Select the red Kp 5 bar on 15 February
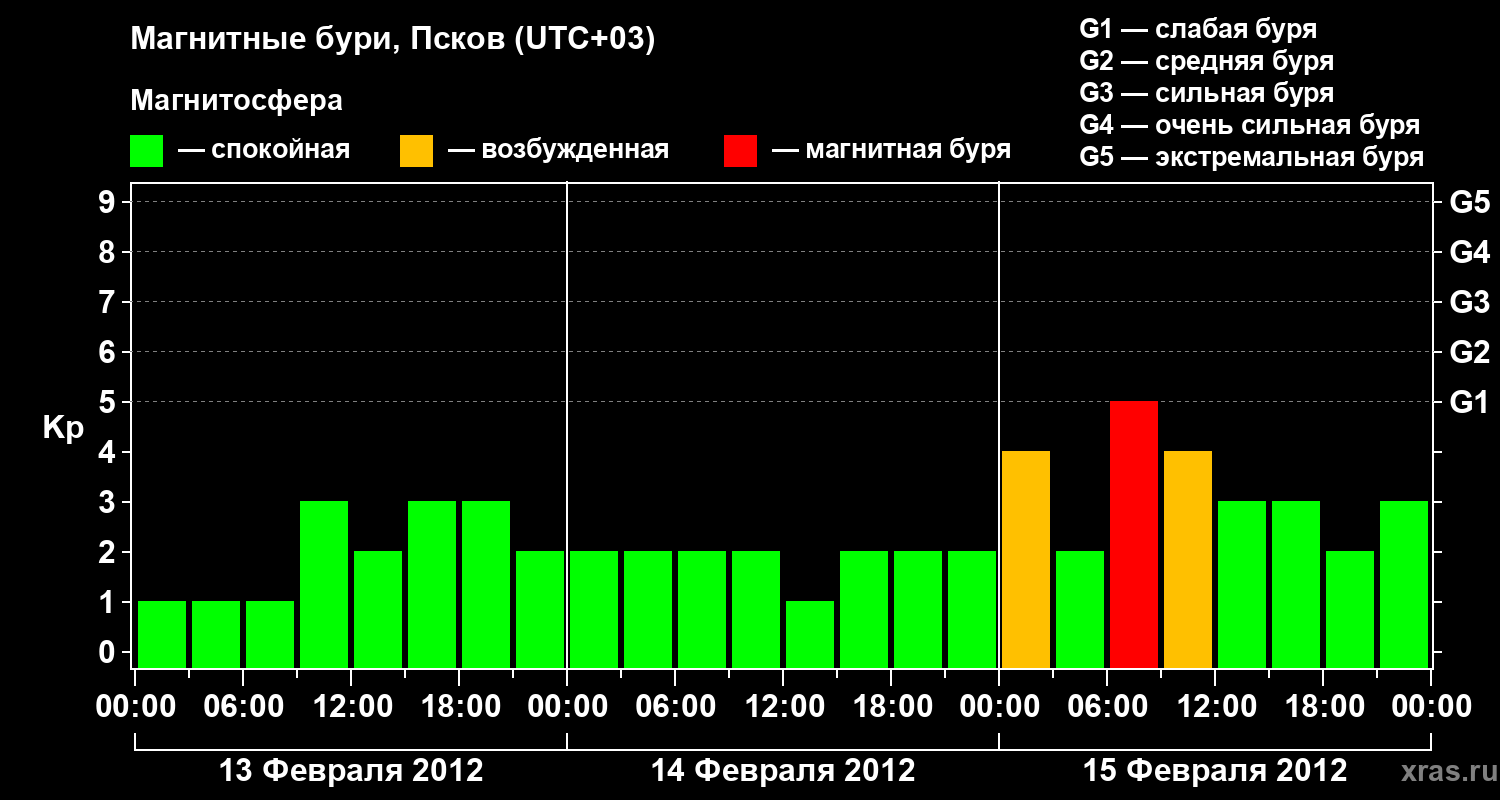 pos(1134,534)
